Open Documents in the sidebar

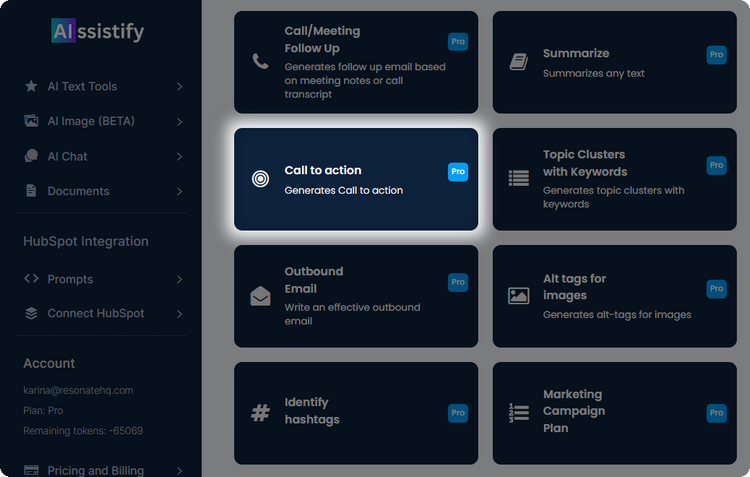point(78,191)
